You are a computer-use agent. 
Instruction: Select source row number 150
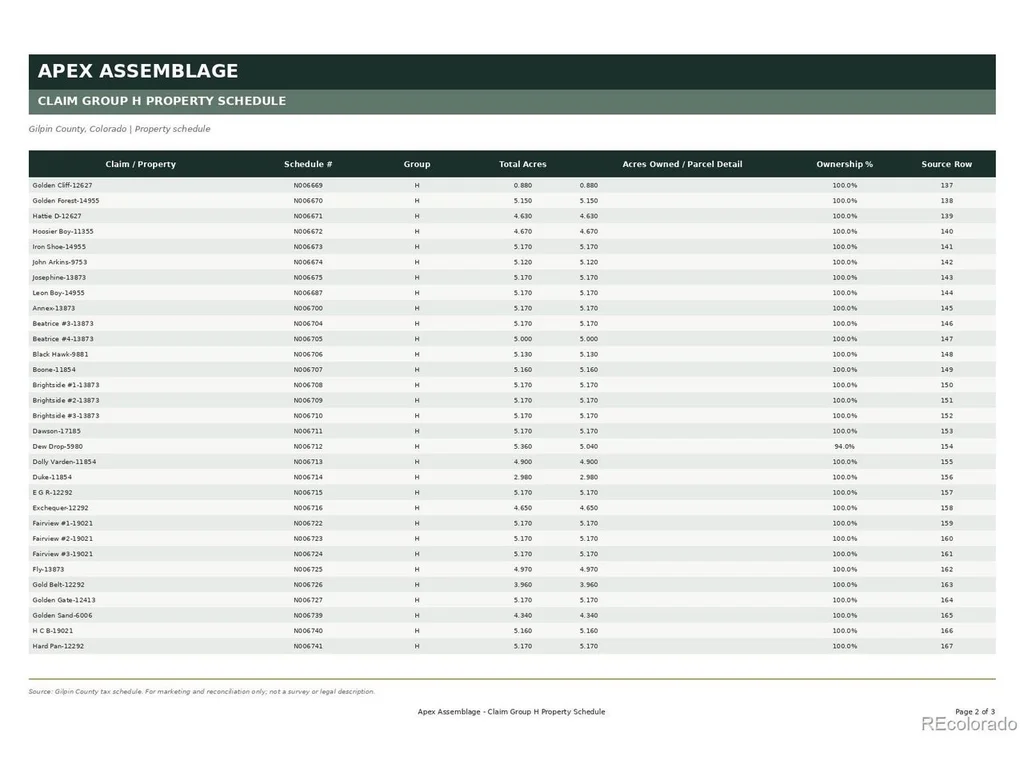pyautogui.click(x=946, y=385)
